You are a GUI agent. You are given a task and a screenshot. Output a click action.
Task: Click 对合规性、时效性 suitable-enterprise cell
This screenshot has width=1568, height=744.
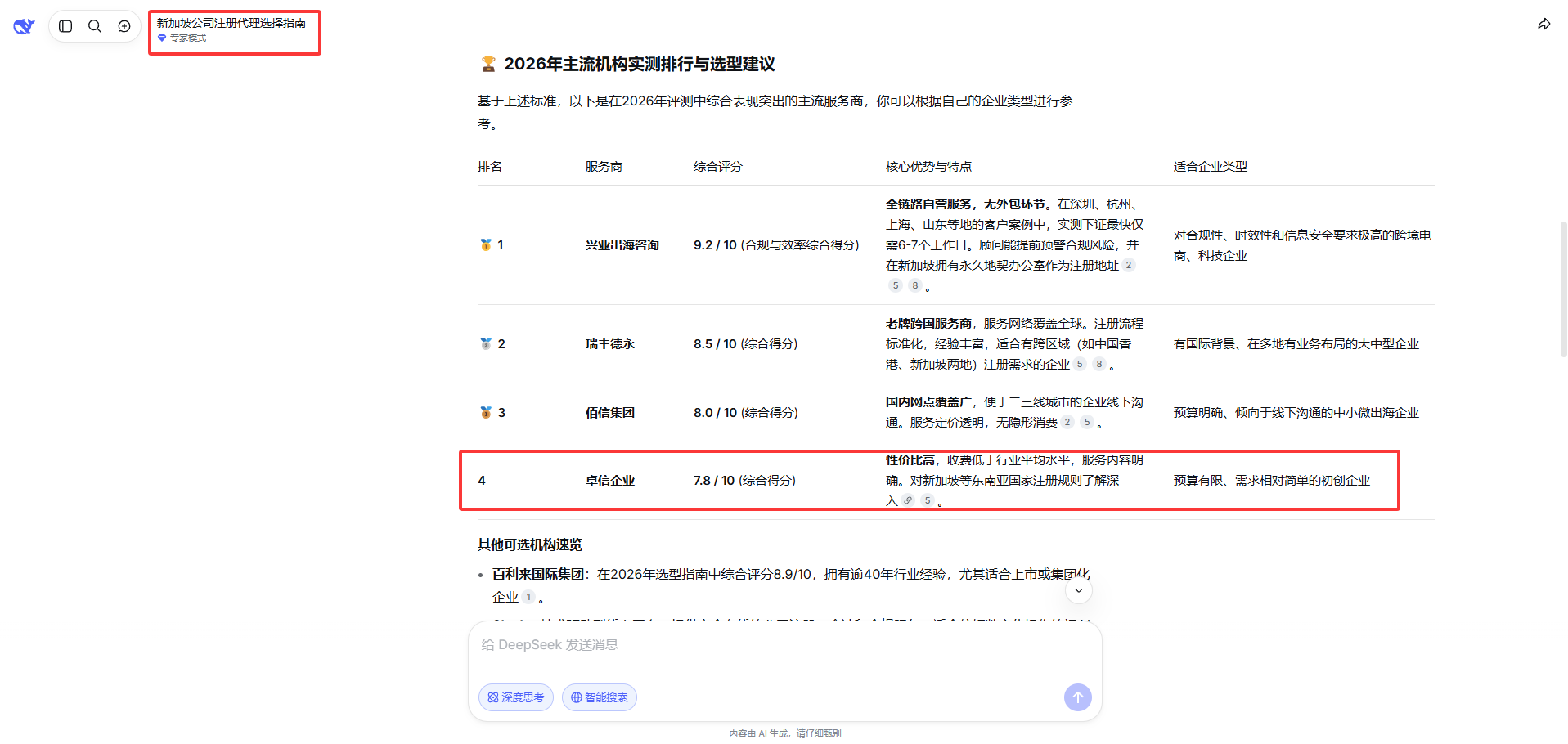1302,245
